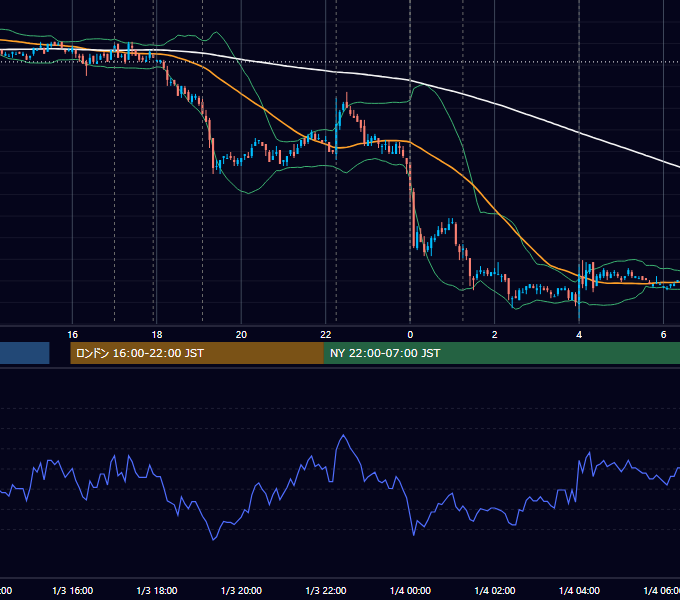Click the 1/3 22:00 date label
This screenshot has height=600, width=680.
pos(326,591)
